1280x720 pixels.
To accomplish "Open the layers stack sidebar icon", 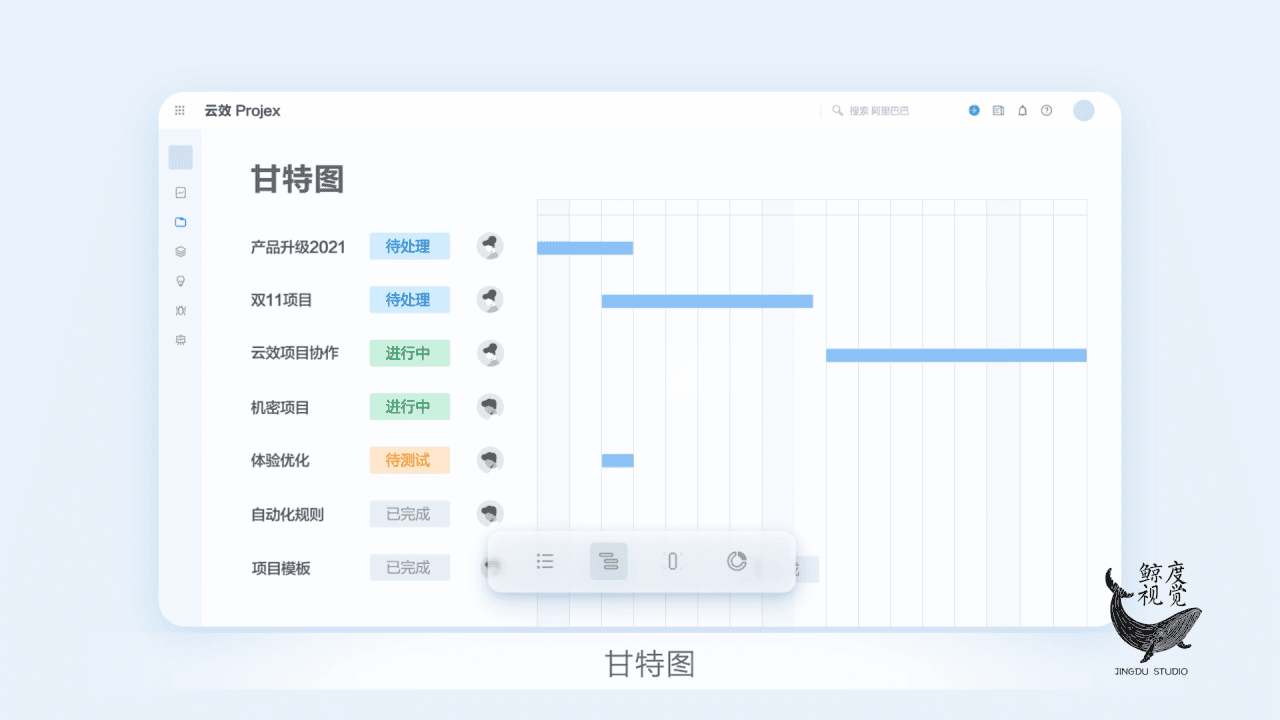I will pyautogui.click(x=180, y=252).
